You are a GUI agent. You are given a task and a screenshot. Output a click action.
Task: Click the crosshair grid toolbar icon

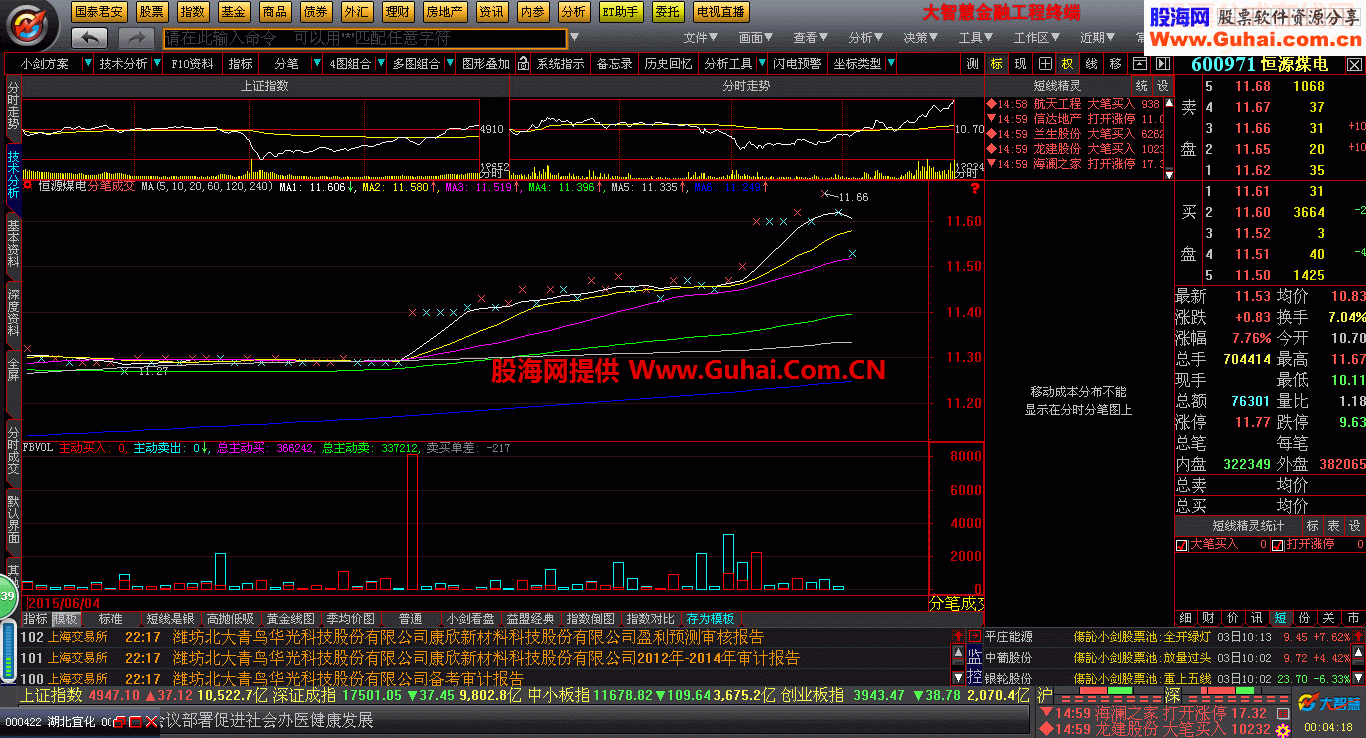[x=1044, y=63]
